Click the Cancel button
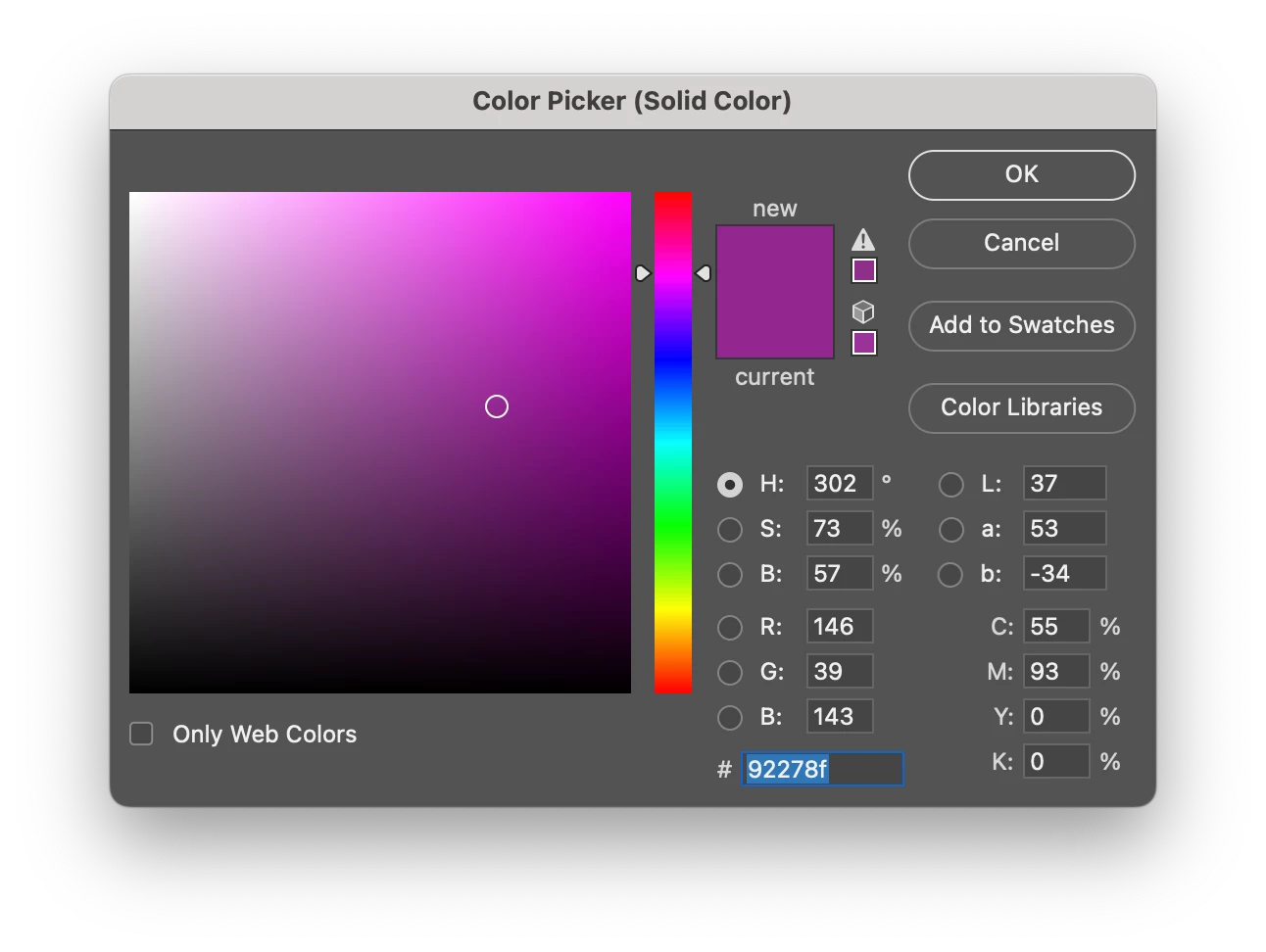This screenshot has height=952, width=1266. tap(1022, 244)
